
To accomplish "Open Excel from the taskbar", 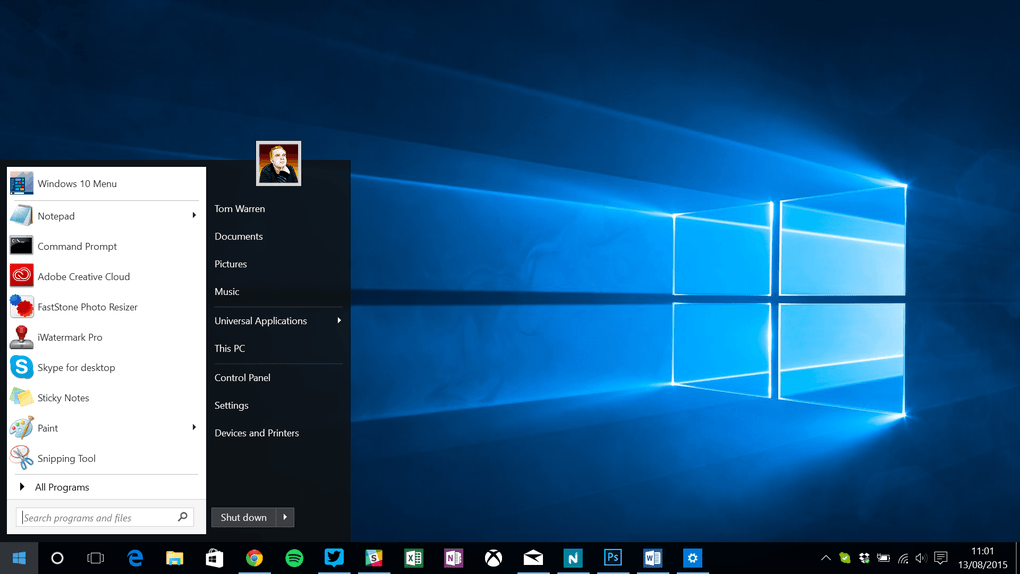I will tap(413, 558).
